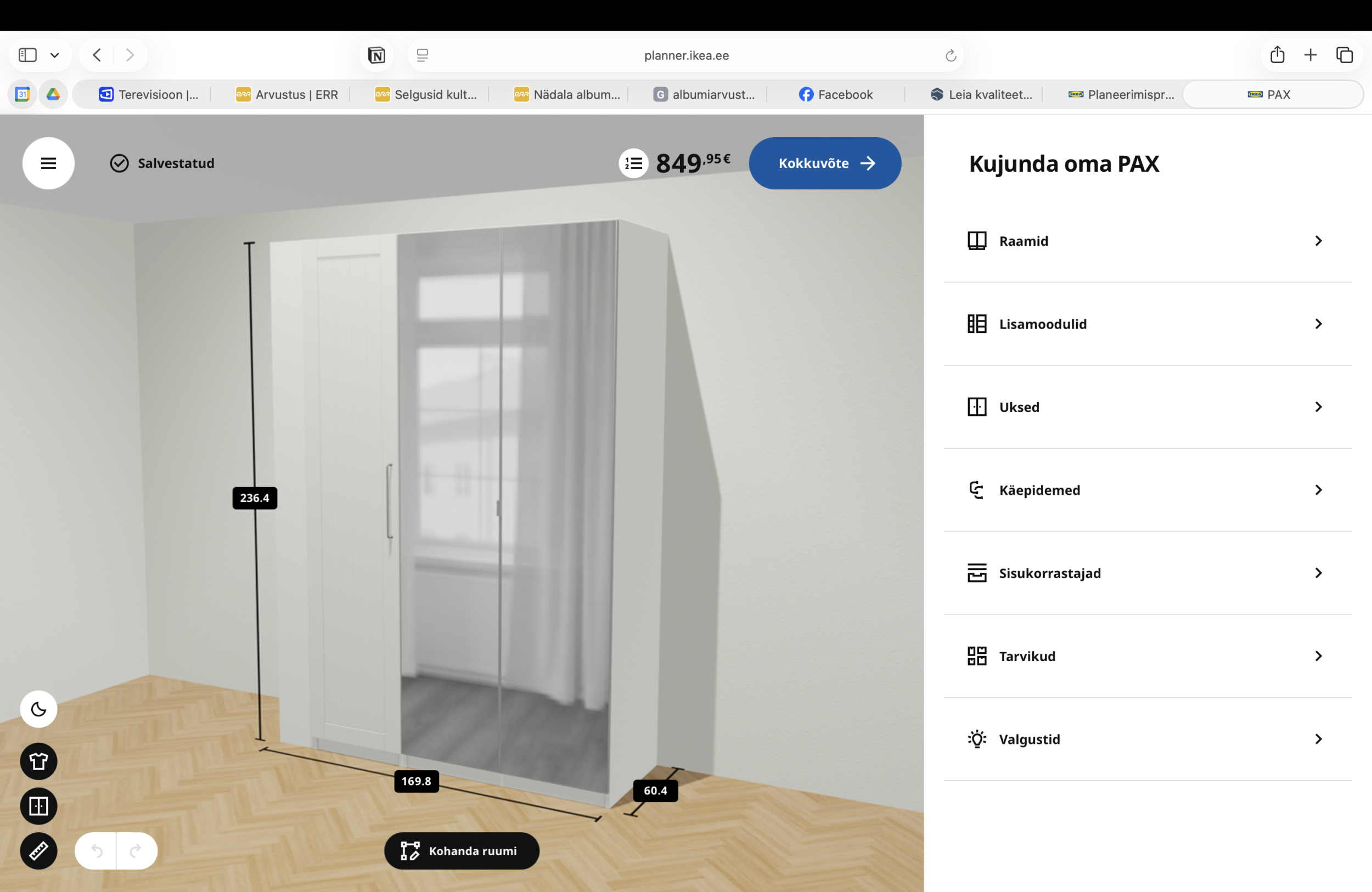Image resolution: width=1372 pixels, height=892 pixels.
Task: Toggle clothes view shirt icon
Action: [38, 761]
